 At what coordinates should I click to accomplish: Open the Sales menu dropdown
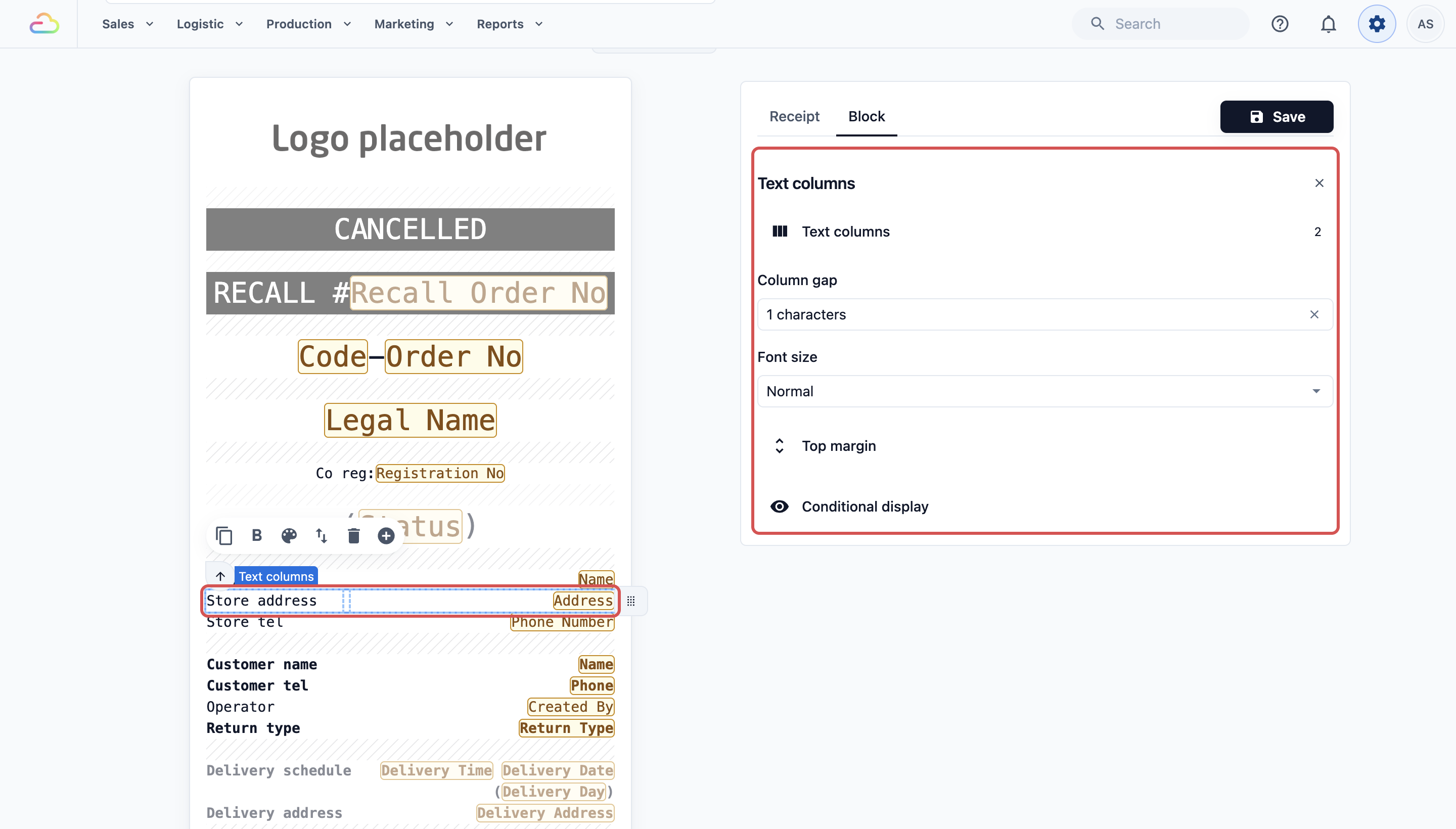[x=127, y=24]
